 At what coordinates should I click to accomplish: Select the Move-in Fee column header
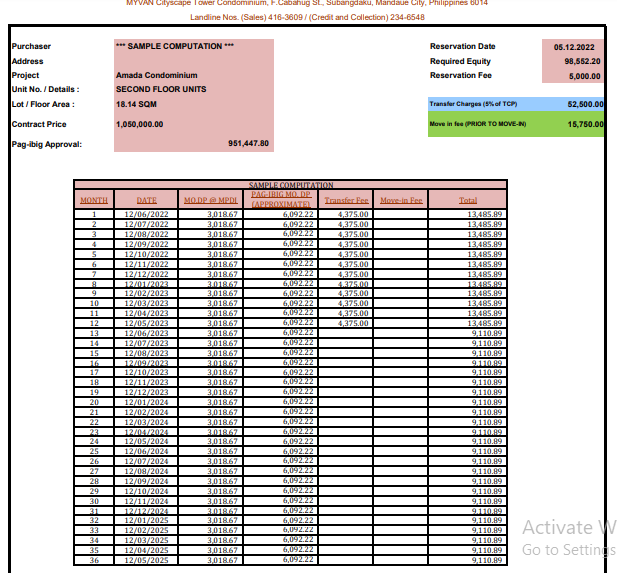(401, 200)
